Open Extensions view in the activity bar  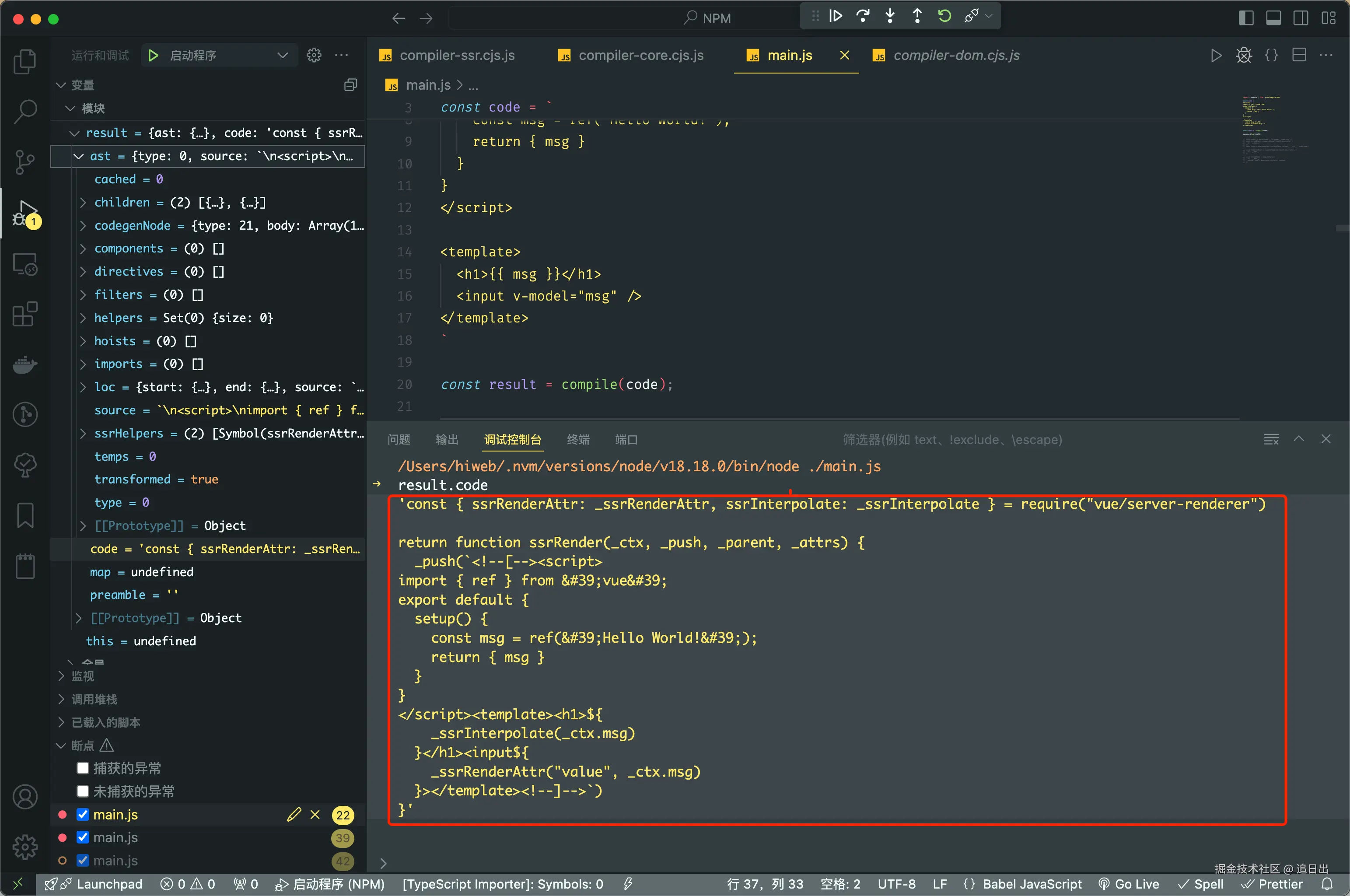(x=24, y=314)
